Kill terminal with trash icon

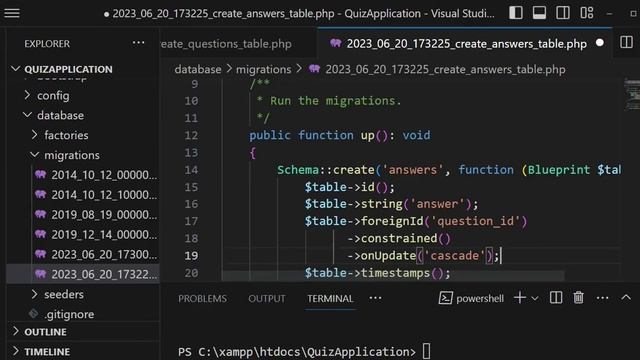[578, 298]
